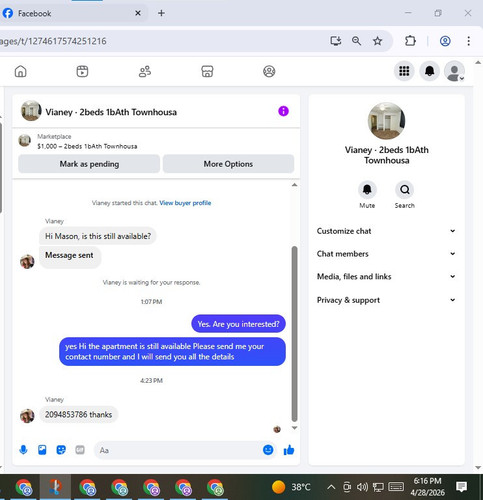Screen dimensions: 483x500
Task: Click the chat scroll down arrow
Action: 294,428
